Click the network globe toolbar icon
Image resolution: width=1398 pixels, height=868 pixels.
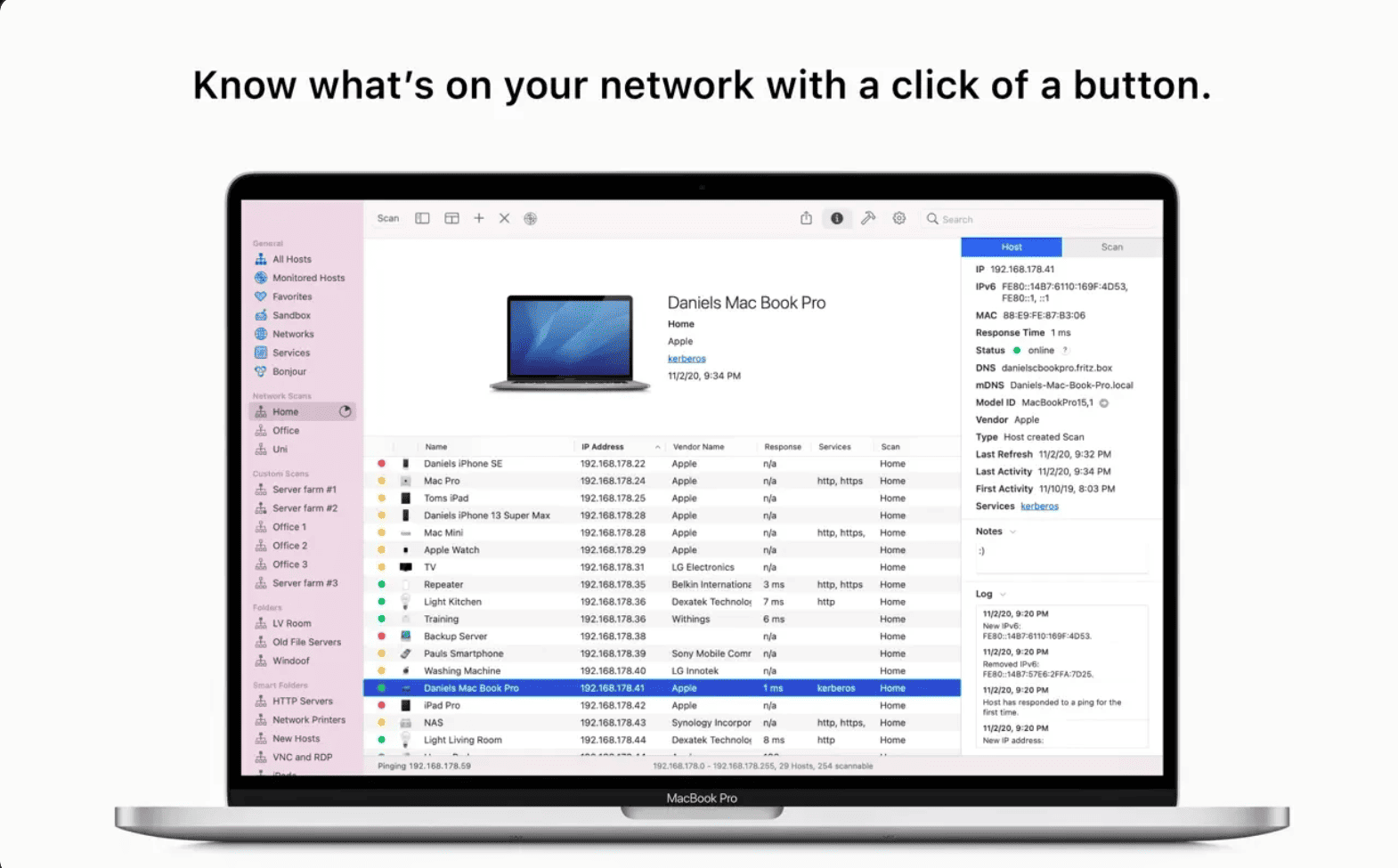tap(531, 218)
